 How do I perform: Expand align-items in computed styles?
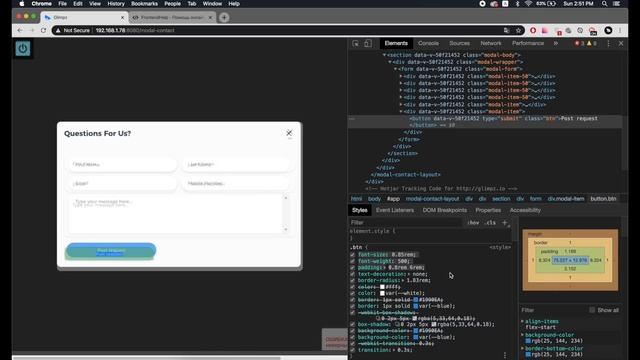[x=522, y=321]
